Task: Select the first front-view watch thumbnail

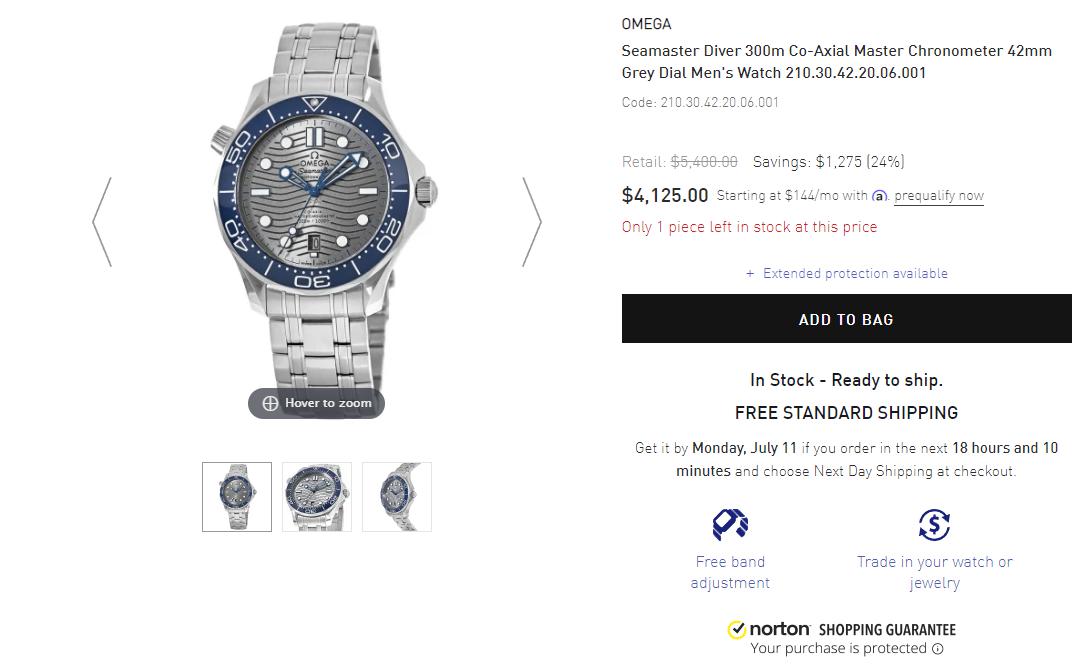Action: (x=237, y=497)
